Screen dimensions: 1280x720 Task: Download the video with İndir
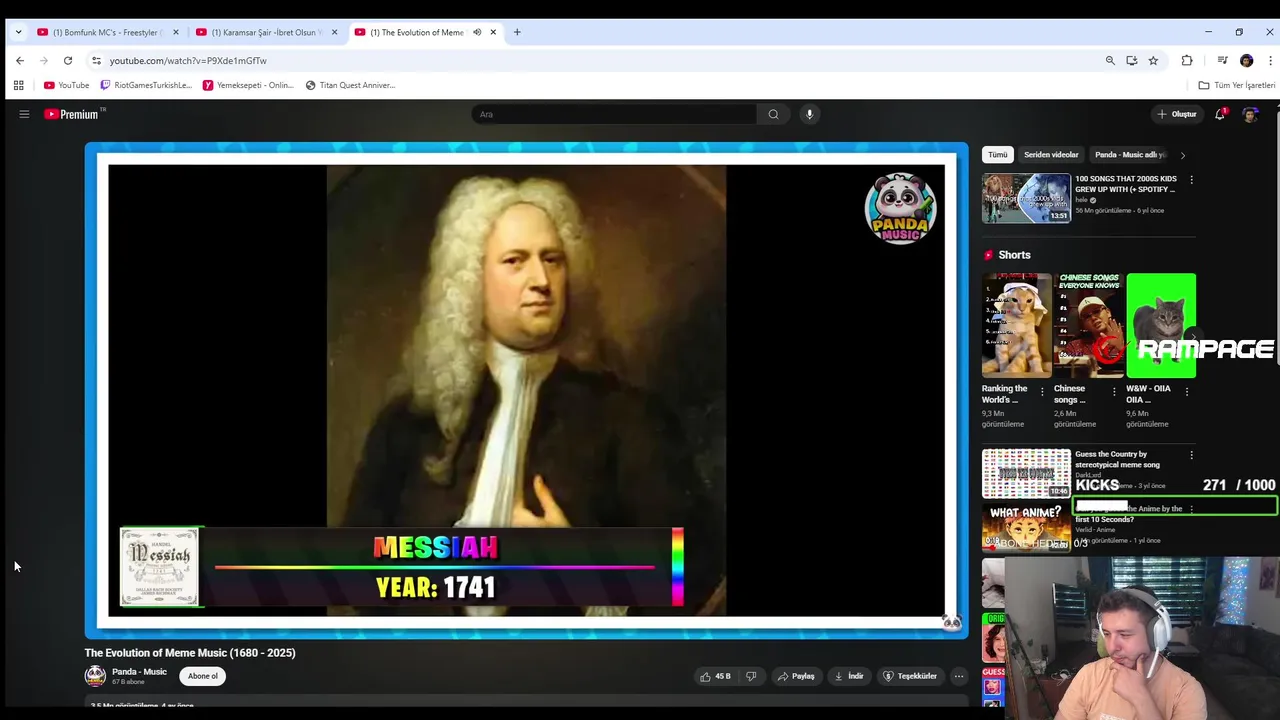(x=849, y=676)
